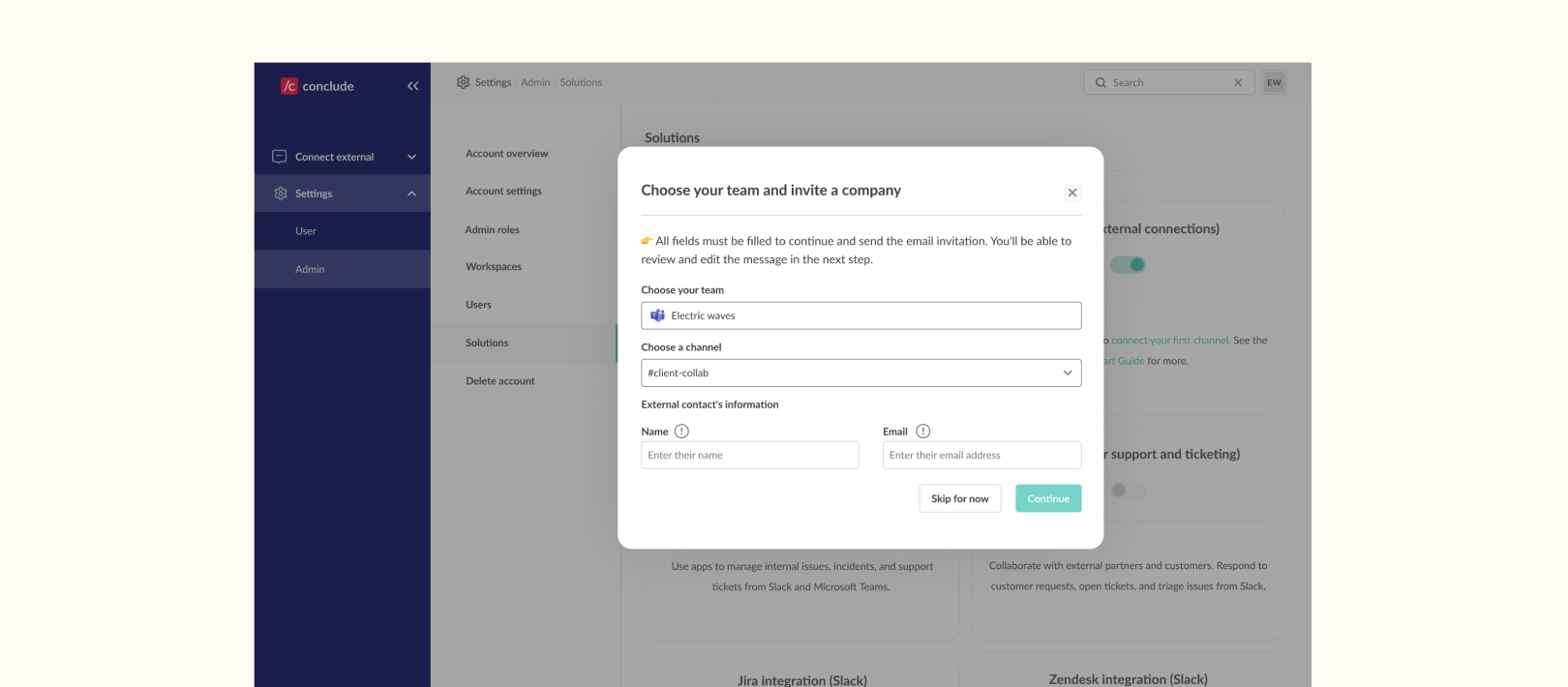
Task: Click the Admin breadcrumb
Action: [535, 82]
